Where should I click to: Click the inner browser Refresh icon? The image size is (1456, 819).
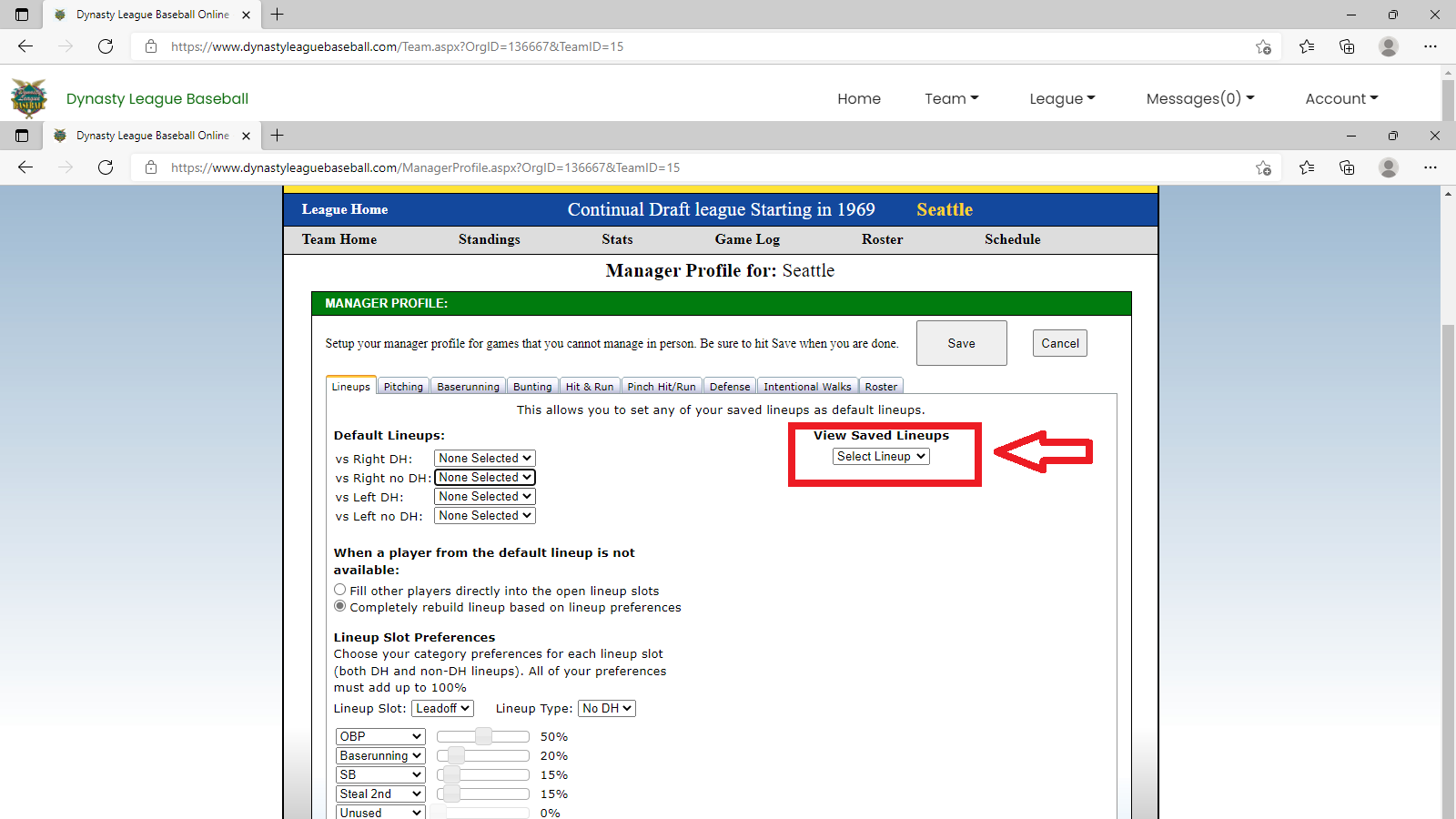pyautogui.click(x=106, y=167)
